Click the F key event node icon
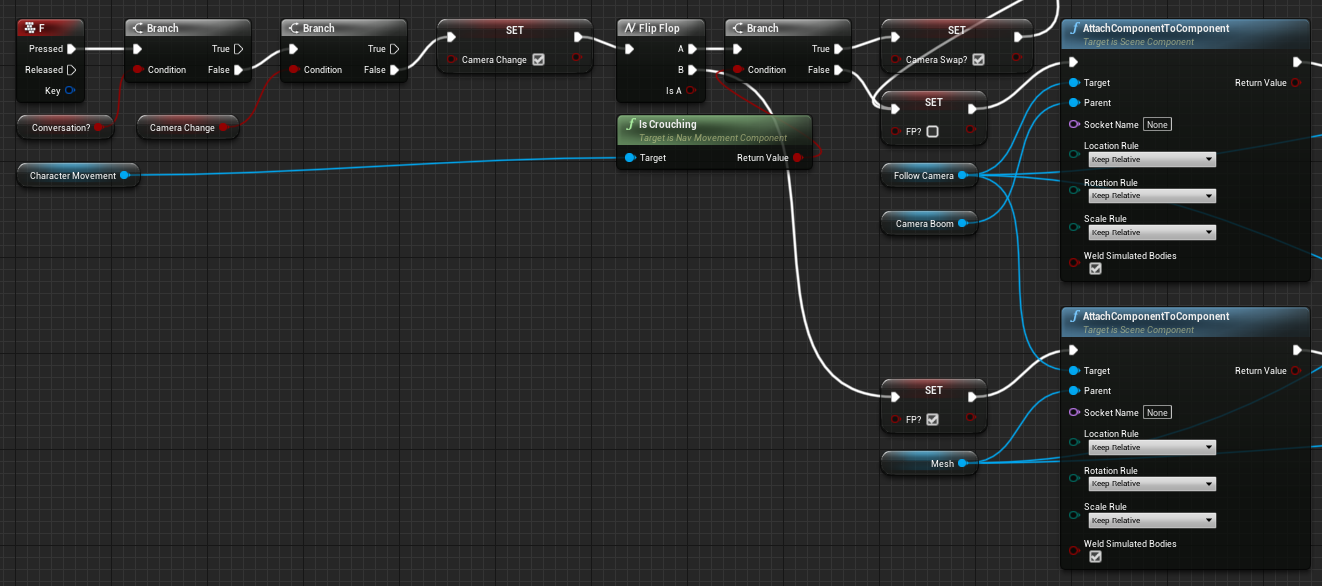This screenshot has height=586, width=1322. pyautogui.click(x=29, y=28)
